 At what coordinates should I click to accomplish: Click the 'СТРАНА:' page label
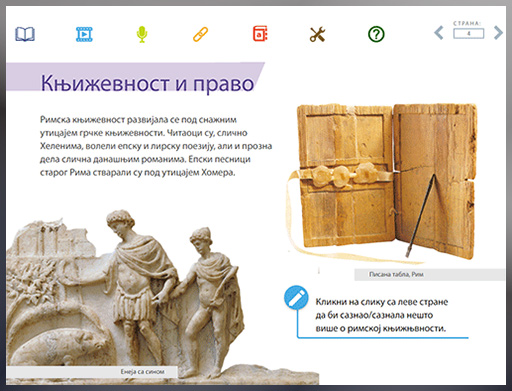(467, 23)
